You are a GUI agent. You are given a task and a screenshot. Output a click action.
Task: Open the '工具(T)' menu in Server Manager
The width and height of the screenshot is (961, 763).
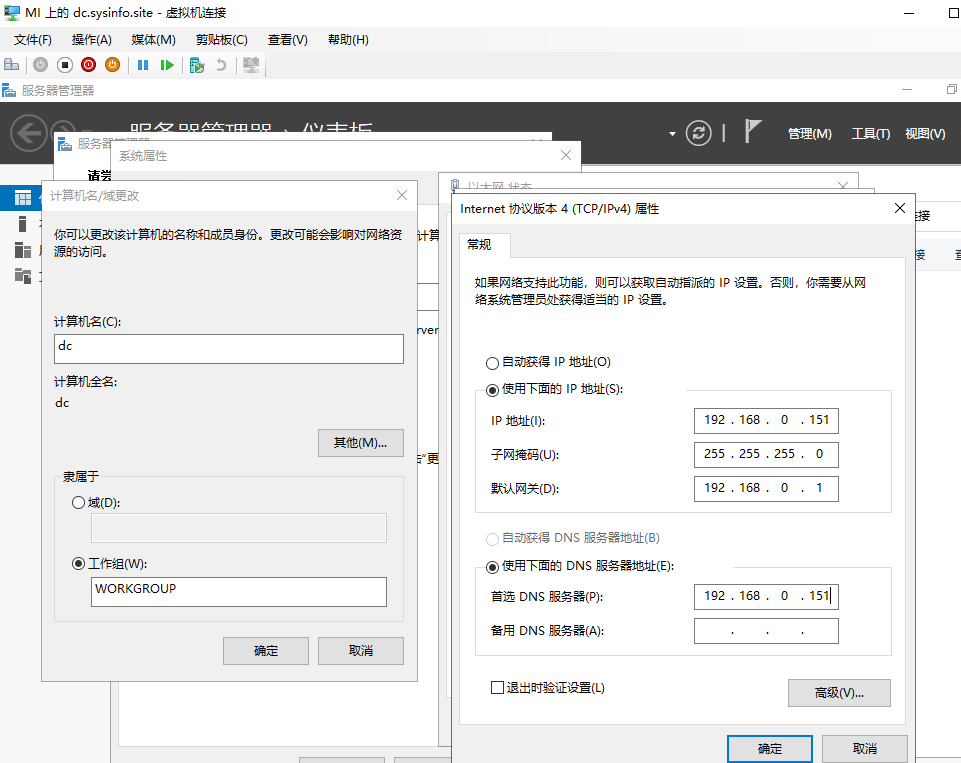click(870, 132)
